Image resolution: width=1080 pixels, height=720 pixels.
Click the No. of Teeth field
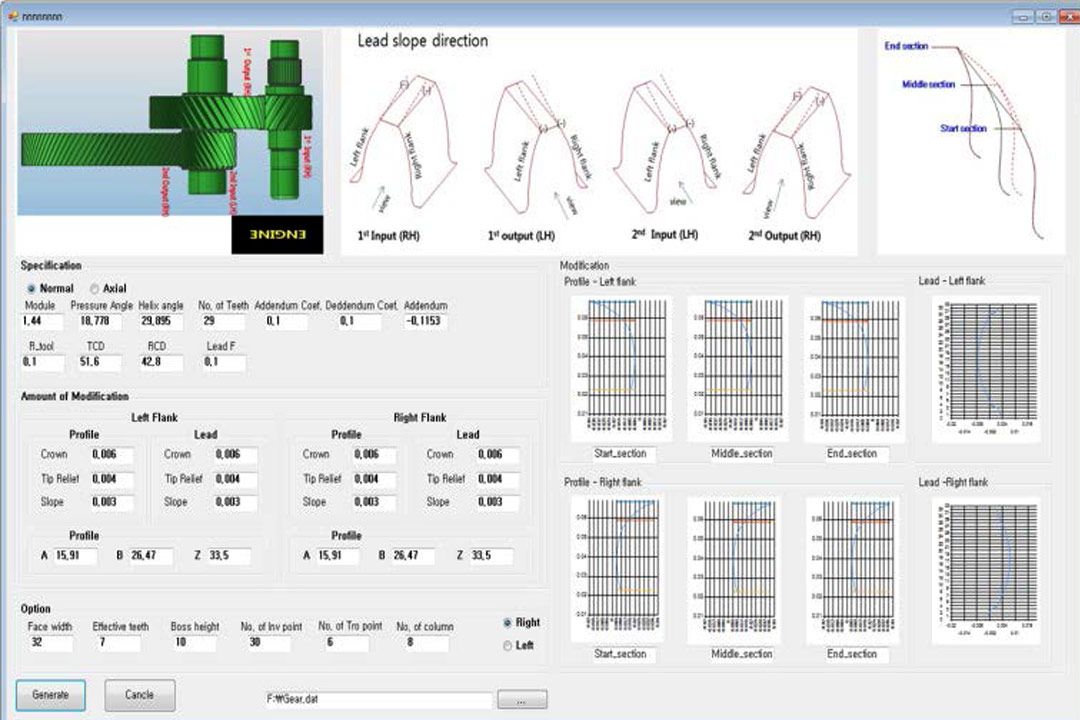(x=221, y=322)
